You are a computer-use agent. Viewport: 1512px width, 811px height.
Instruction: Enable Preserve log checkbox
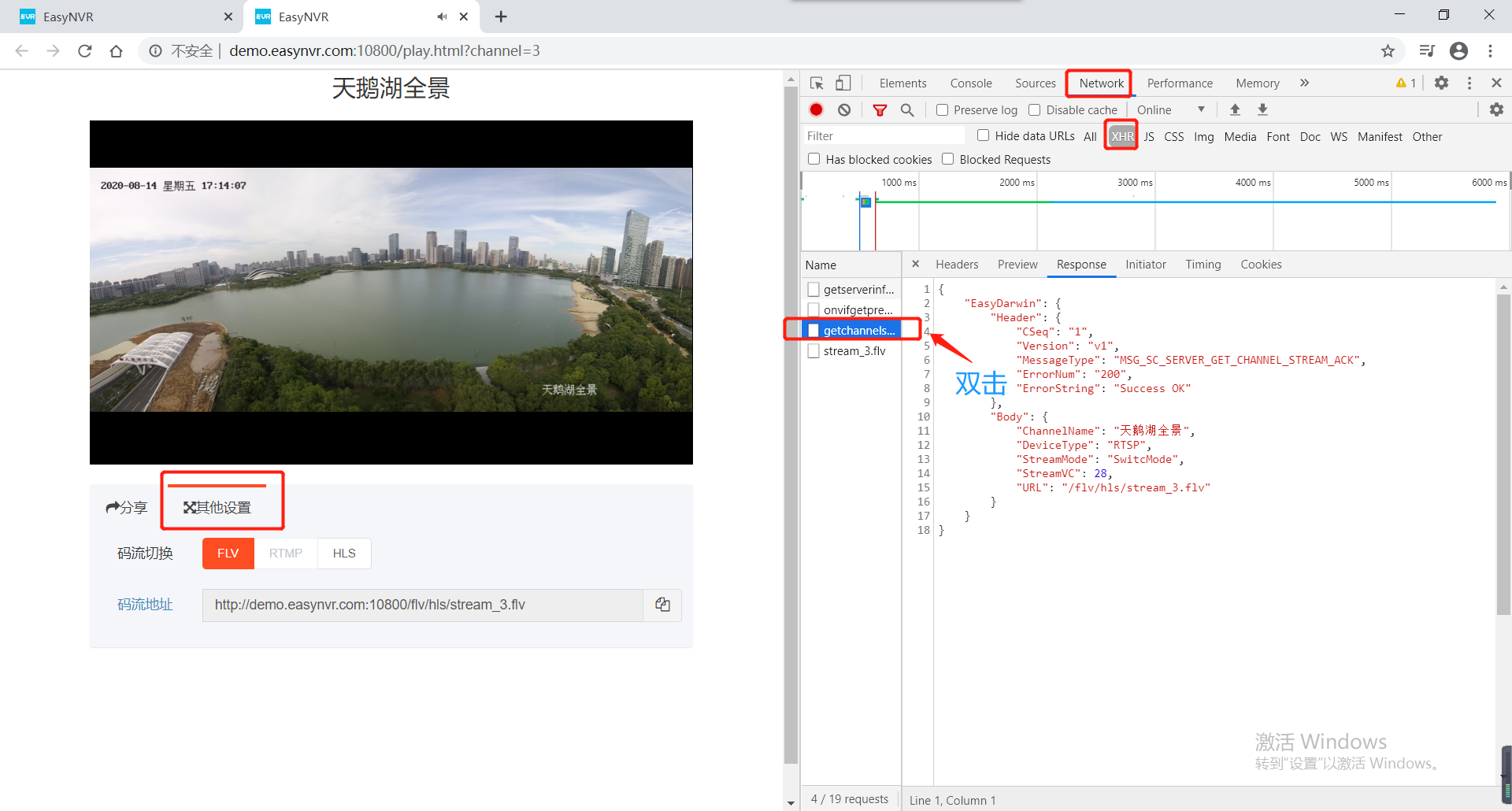coord(942,110)
